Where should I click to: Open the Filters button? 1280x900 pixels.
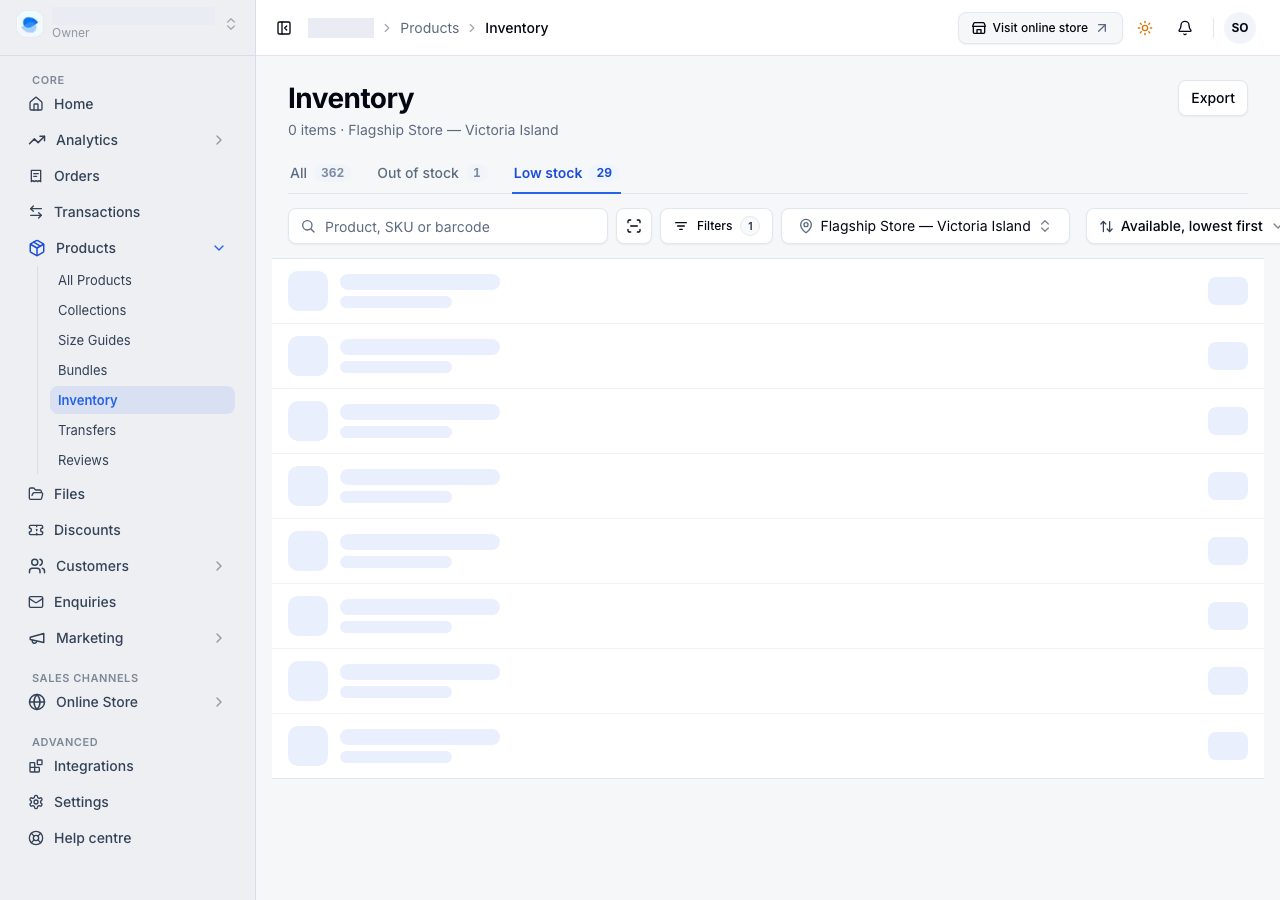pos(716,226)
